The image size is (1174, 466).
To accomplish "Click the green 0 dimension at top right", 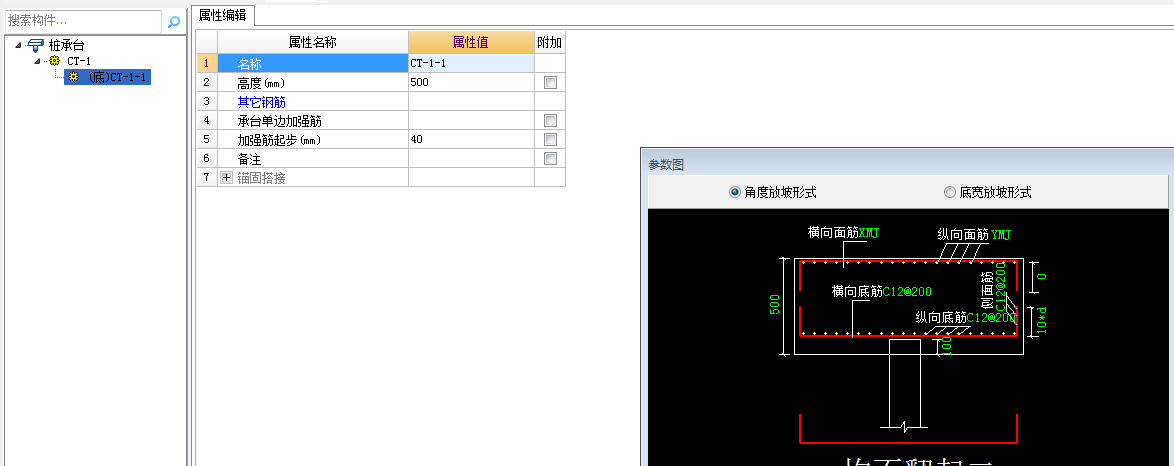I will point(1041,276).
